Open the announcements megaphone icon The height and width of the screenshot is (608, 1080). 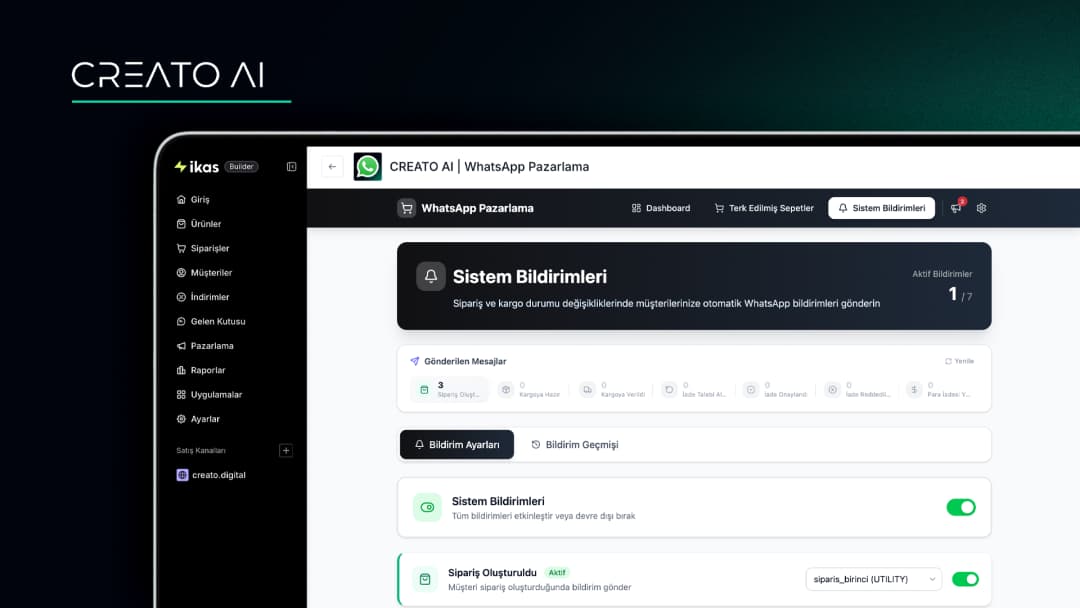click(x=956, y=208)
